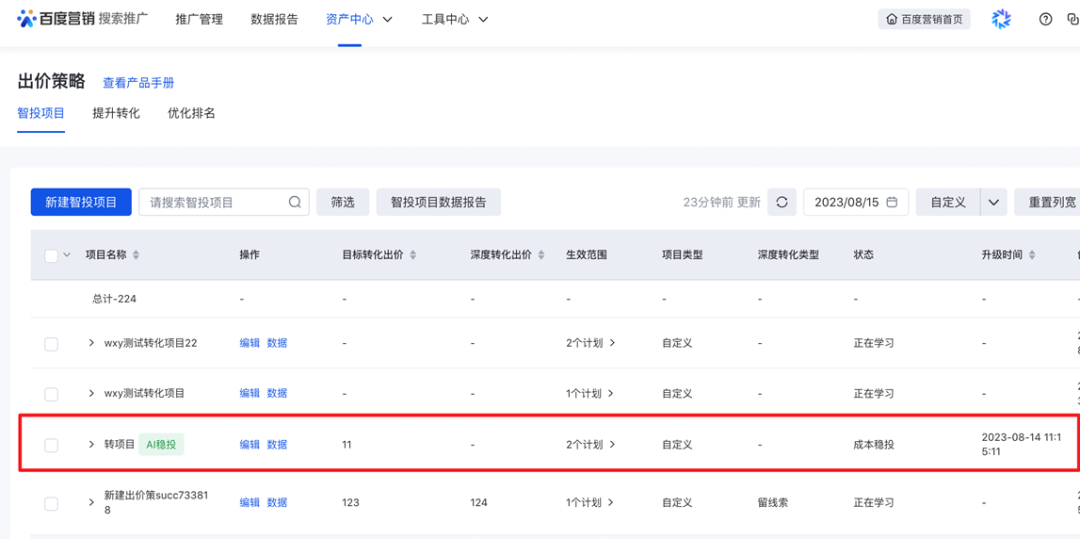The height and width of the screenshot is (539, 1080).
Task: Switch to the 提升转化 tab
Action: [116, 113]
